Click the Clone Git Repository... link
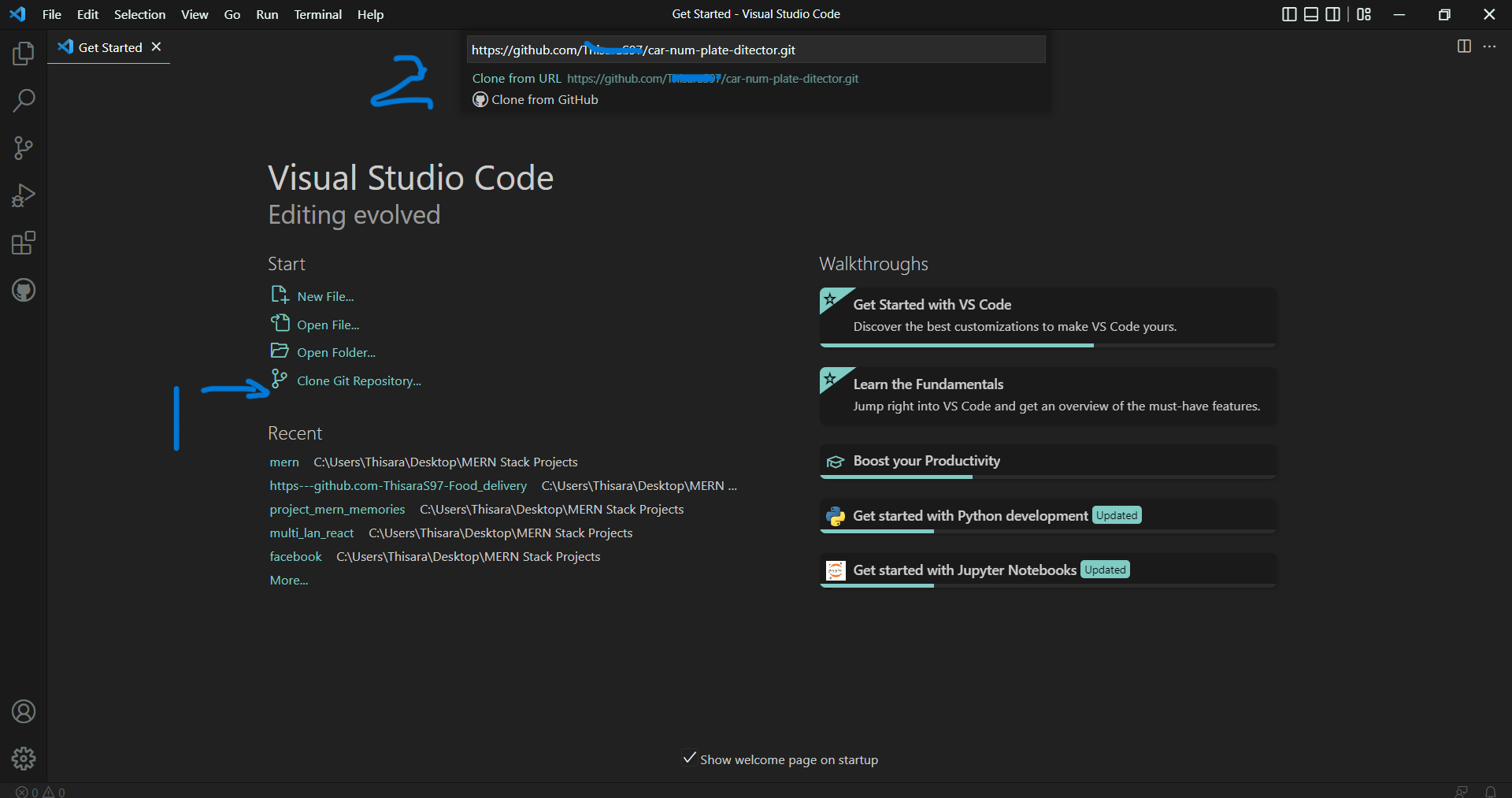The height and width of the screenshot is (798, 1512). click(359, 380)
